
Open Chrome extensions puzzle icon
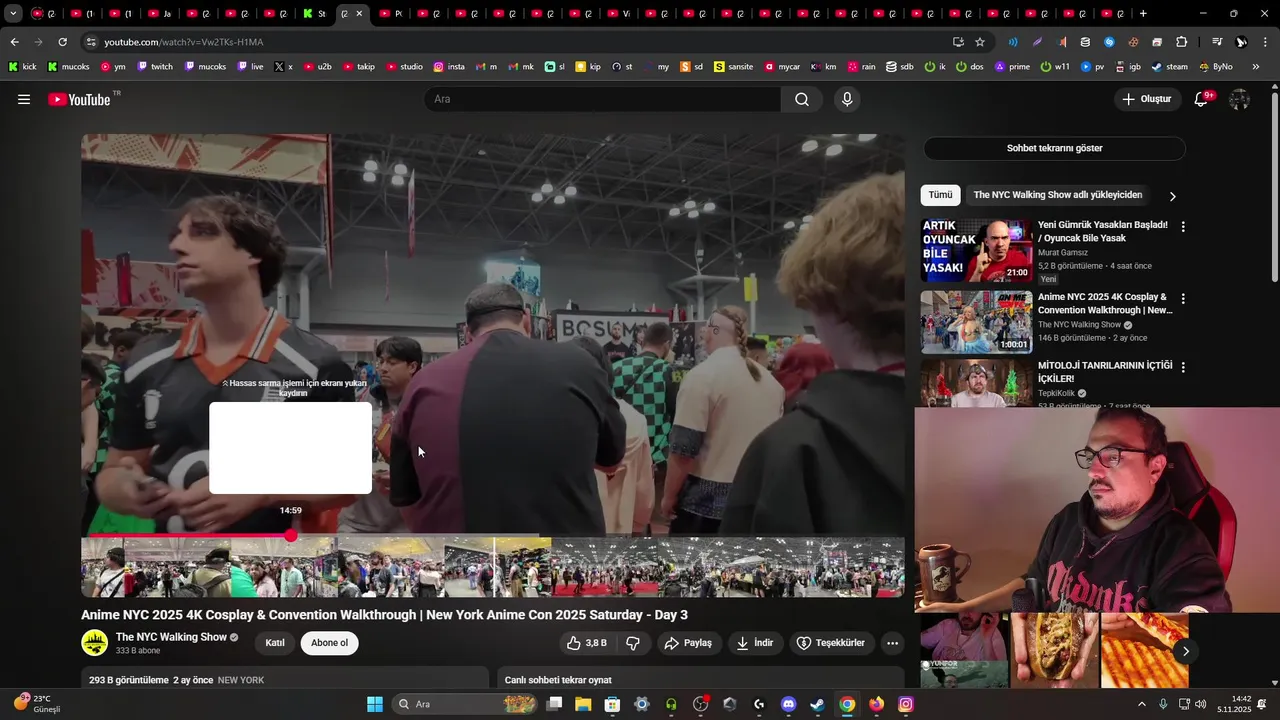(1181, 42)
